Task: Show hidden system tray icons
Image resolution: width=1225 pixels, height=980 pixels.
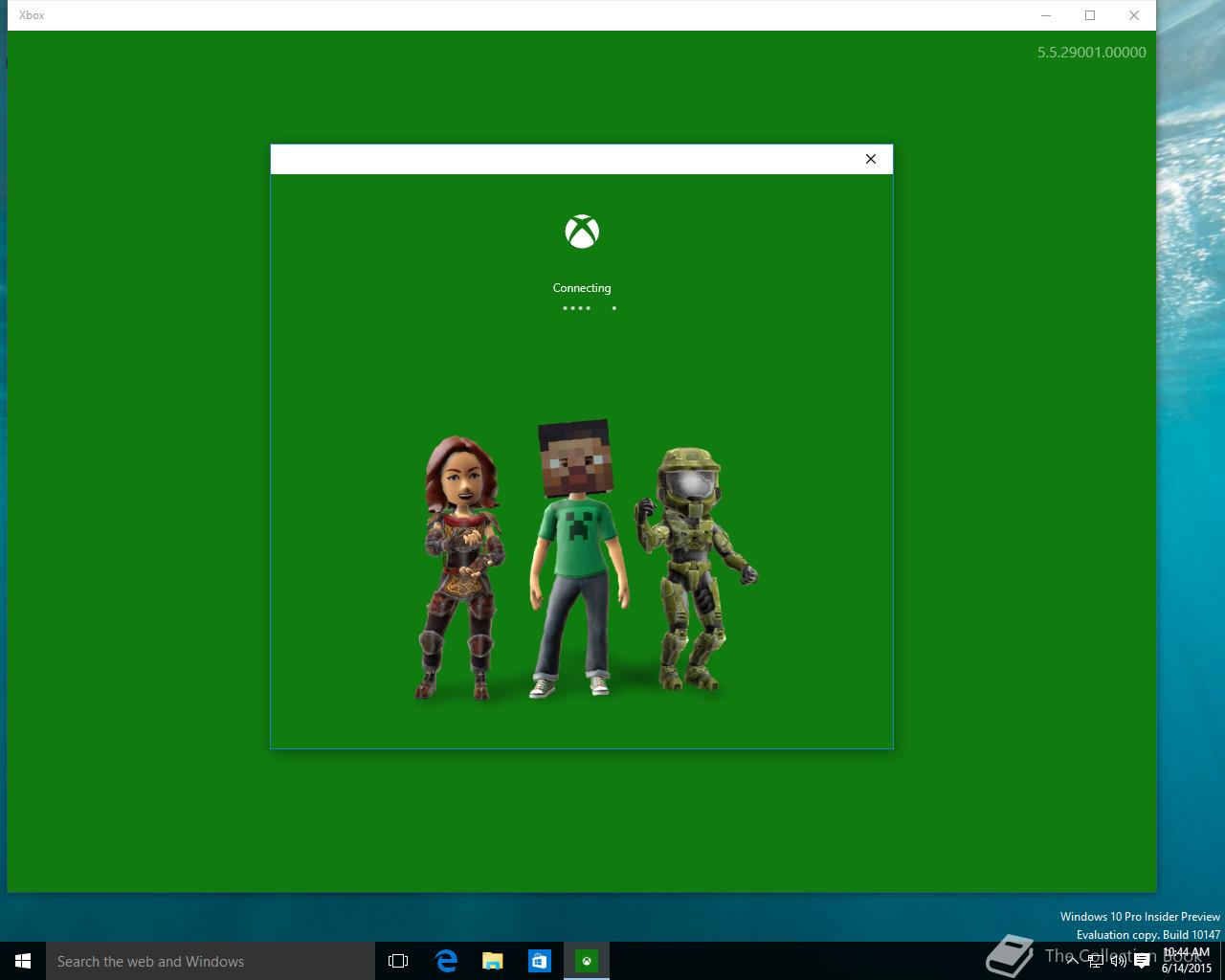Action: coord(1073,961)
